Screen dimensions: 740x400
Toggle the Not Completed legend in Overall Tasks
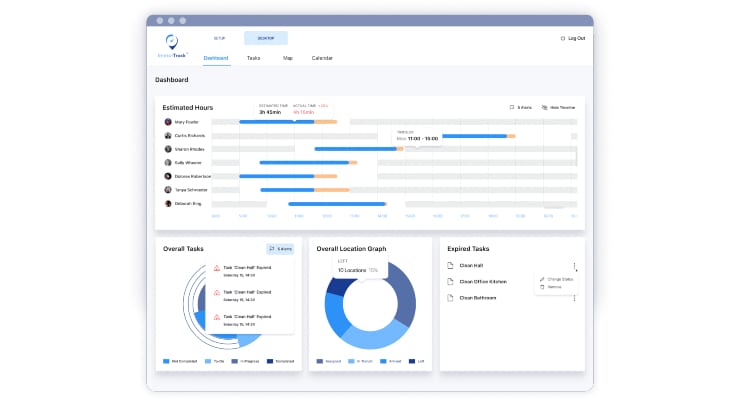pyautogui.click(x=180, y=361)
